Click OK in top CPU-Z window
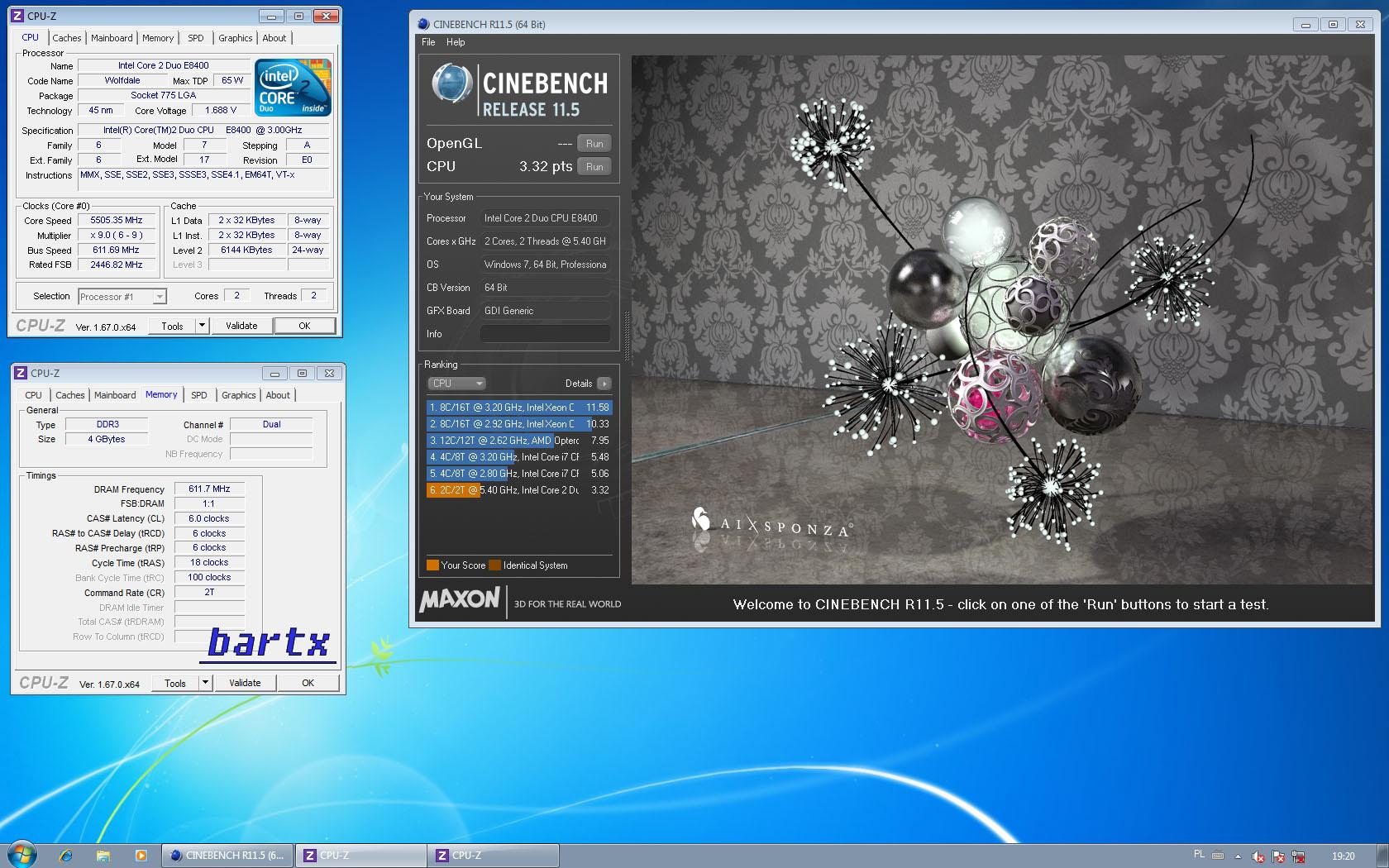This screenshot has height=868, width=1389. pos(304,326)
